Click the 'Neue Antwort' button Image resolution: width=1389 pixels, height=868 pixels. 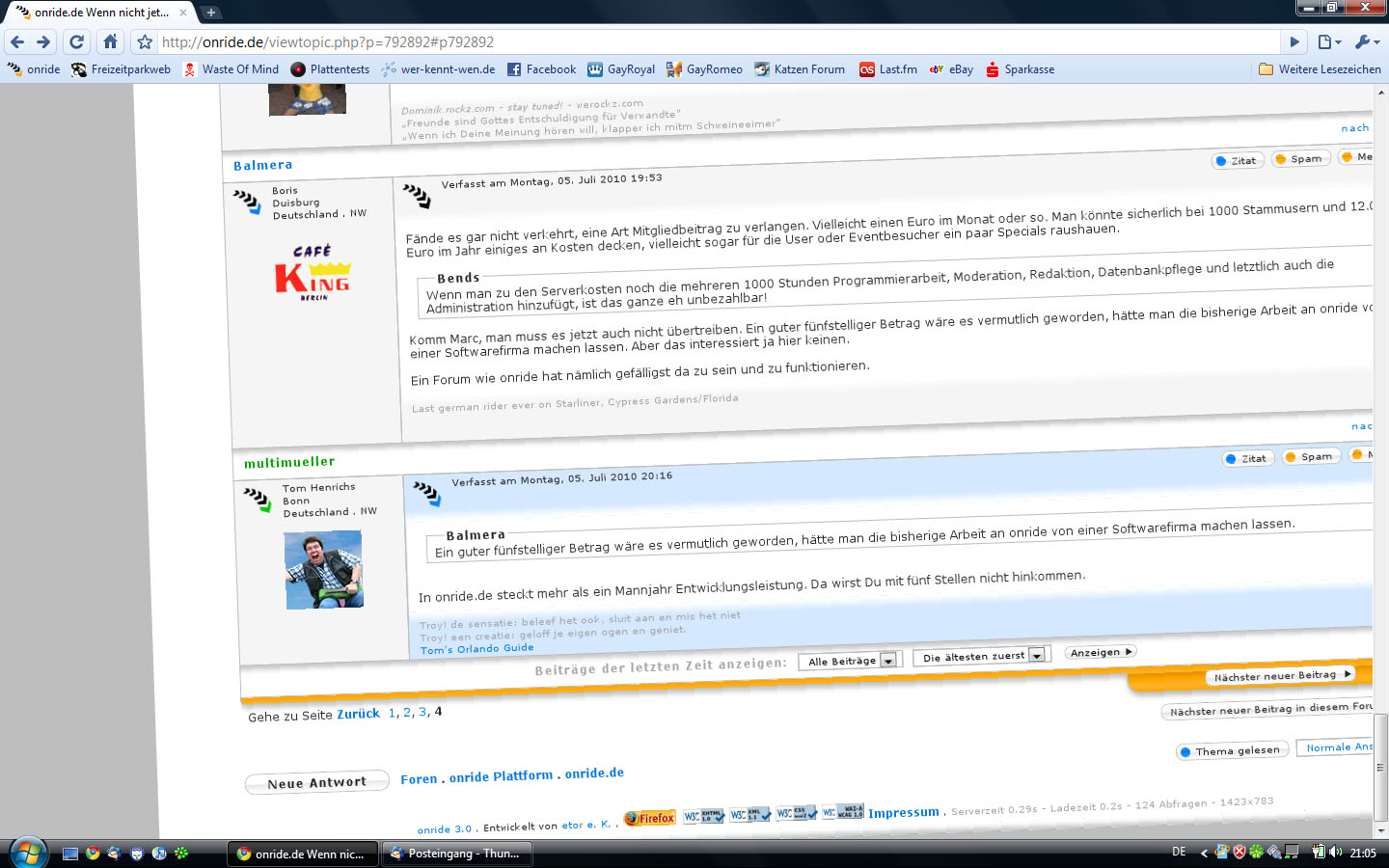pos(316,782)
